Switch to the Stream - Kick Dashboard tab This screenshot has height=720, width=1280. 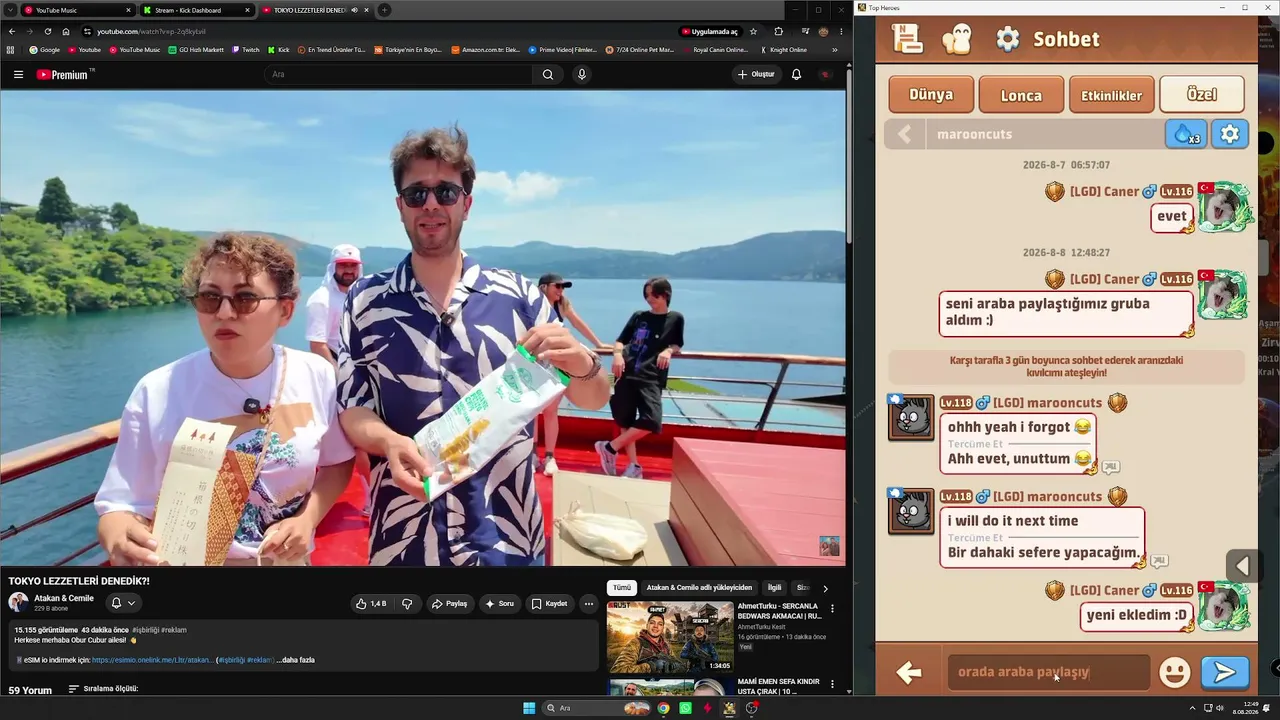tap(195, 10)
